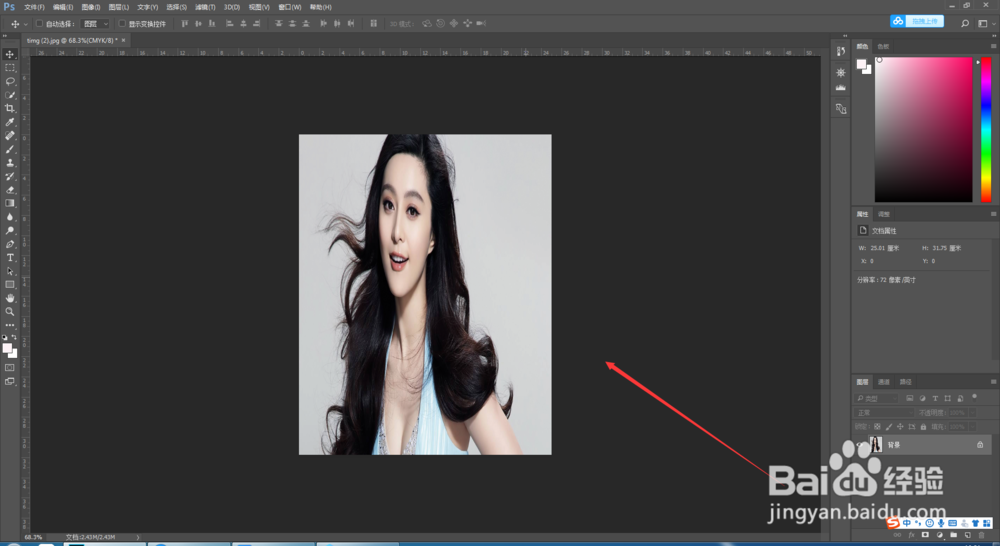Toggle lock image pixels brush icon

pos(889,427)
